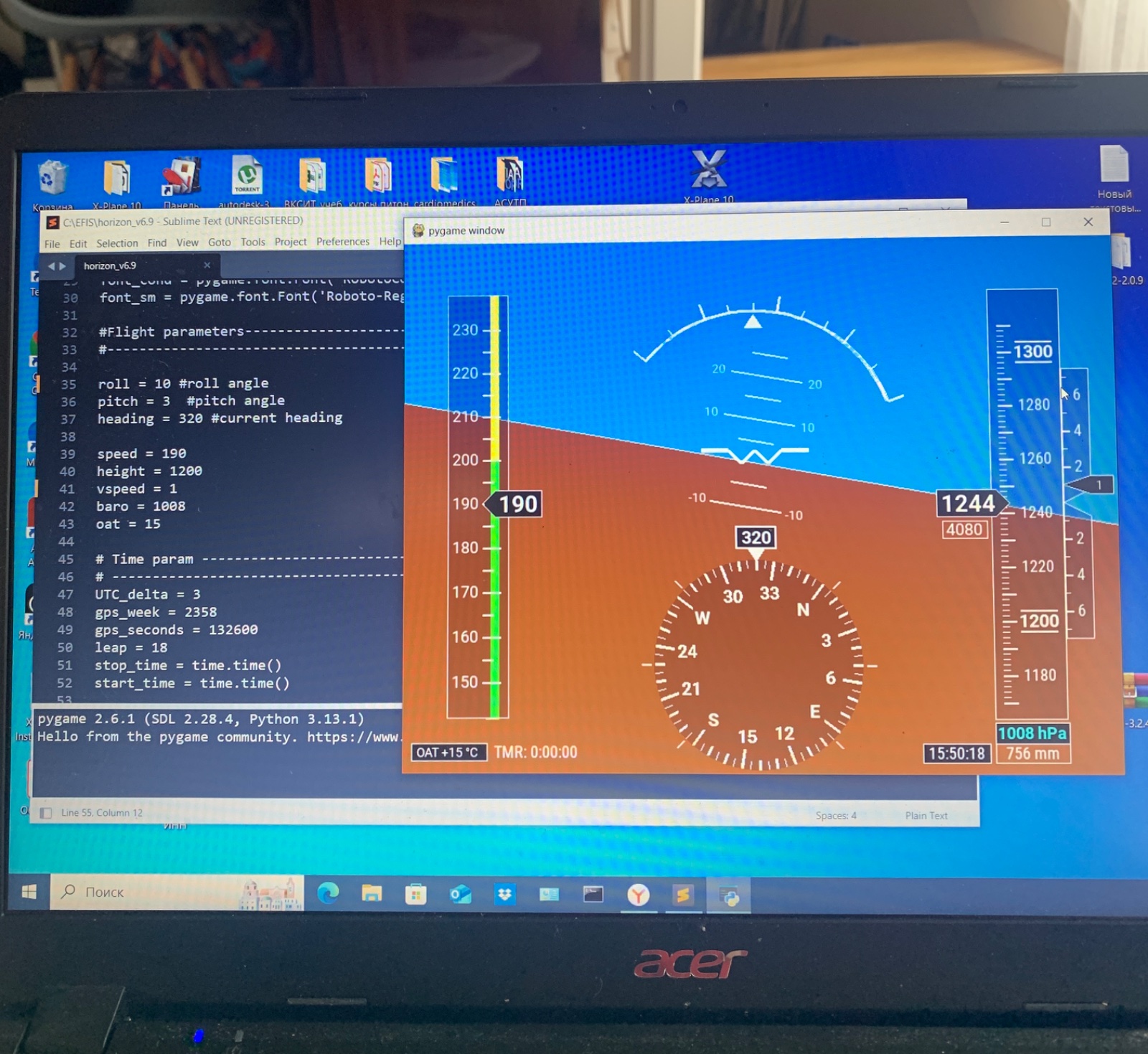Click the X-Plane 10 application shortcut
Screen dimensions: 1148x1054
[708, 172]
